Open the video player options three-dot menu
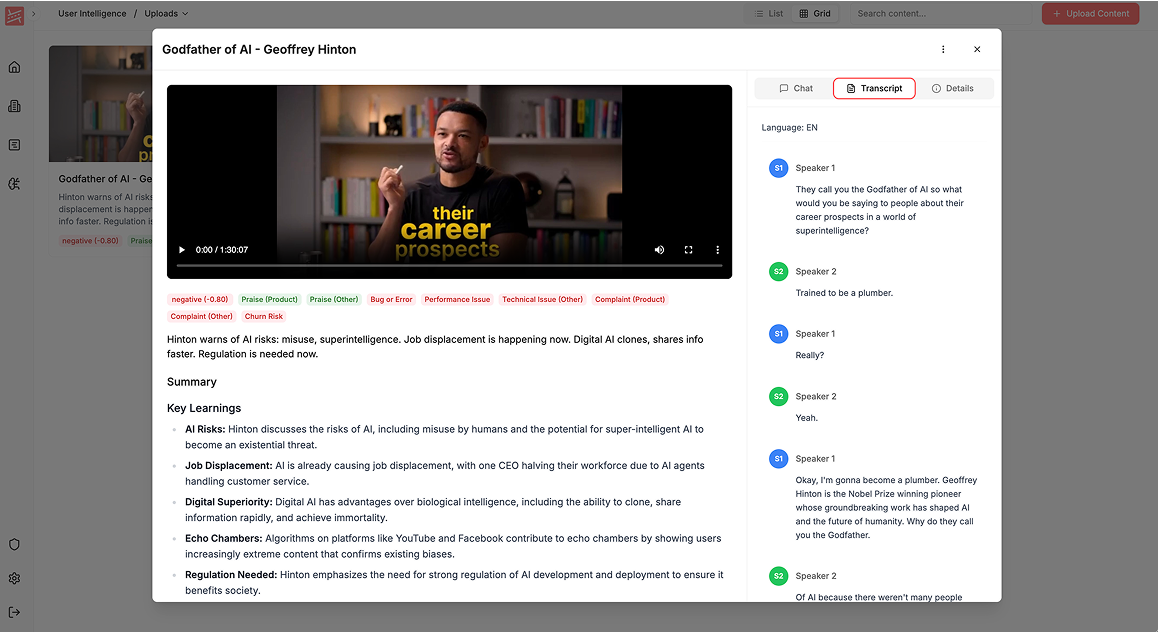This screenshot has height=632, width=1158. click(717, 249)
